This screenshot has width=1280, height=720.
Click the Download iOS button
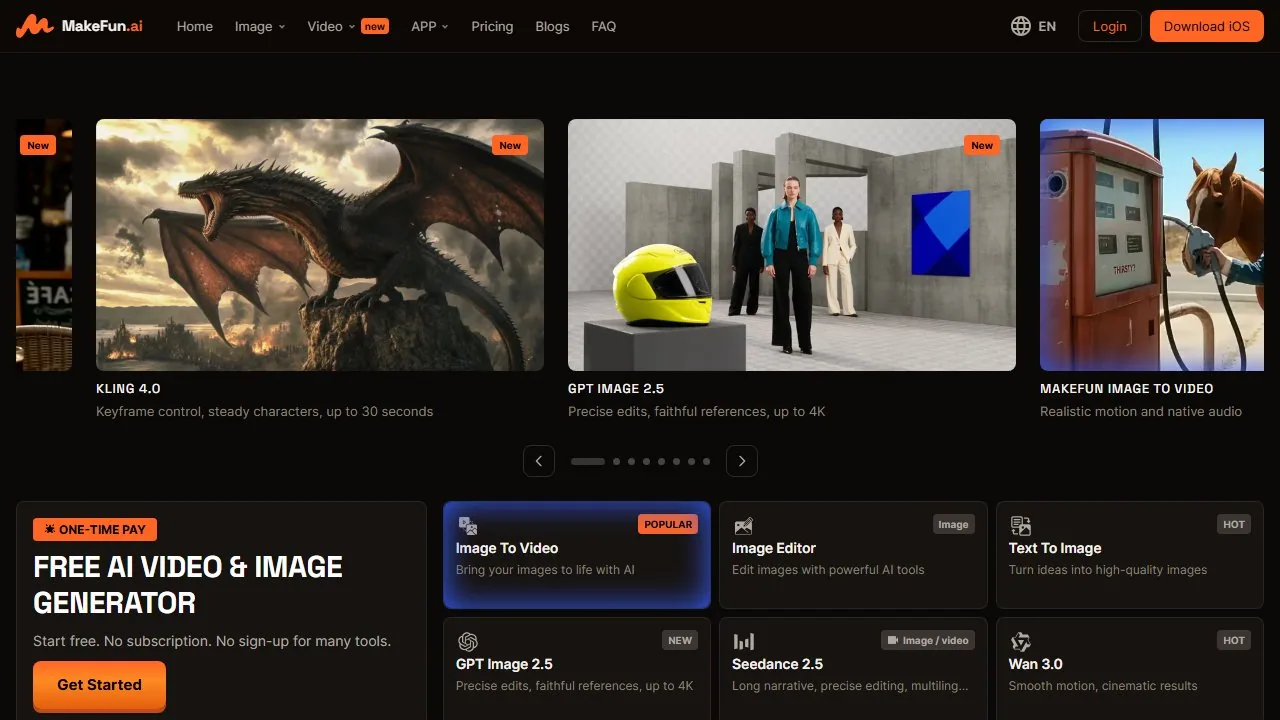coord(1207,26)
